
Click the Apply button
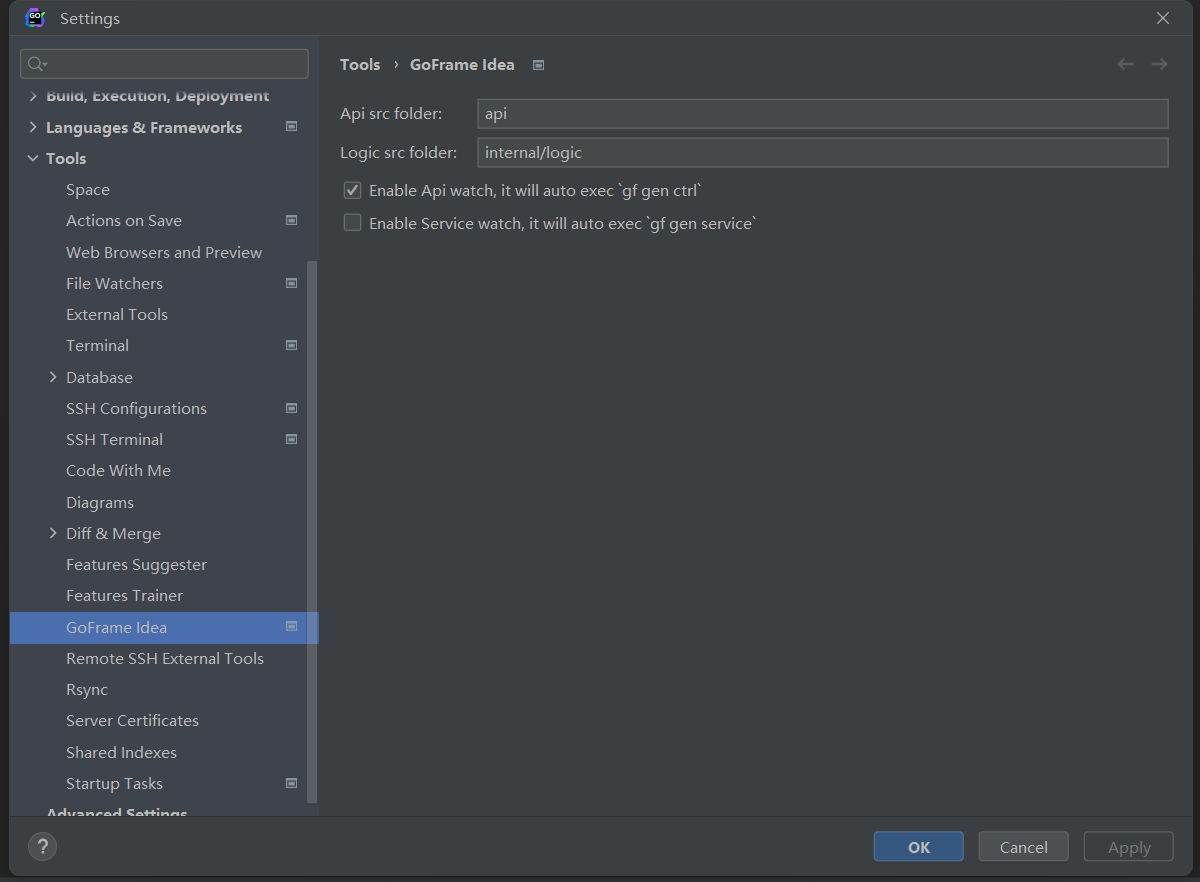pos(1129,847)
